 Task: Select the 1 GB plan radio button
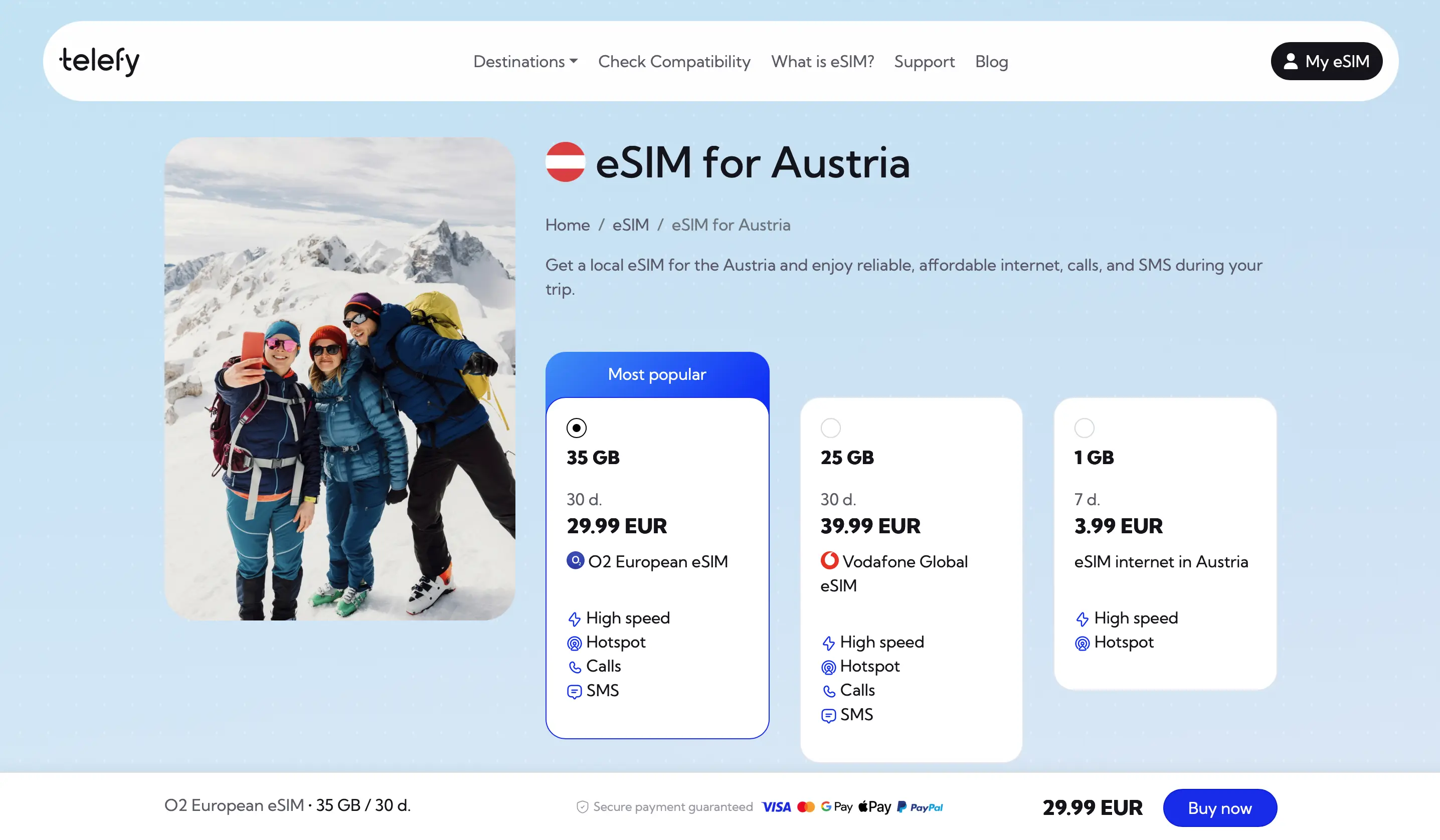coord(1085,428)
